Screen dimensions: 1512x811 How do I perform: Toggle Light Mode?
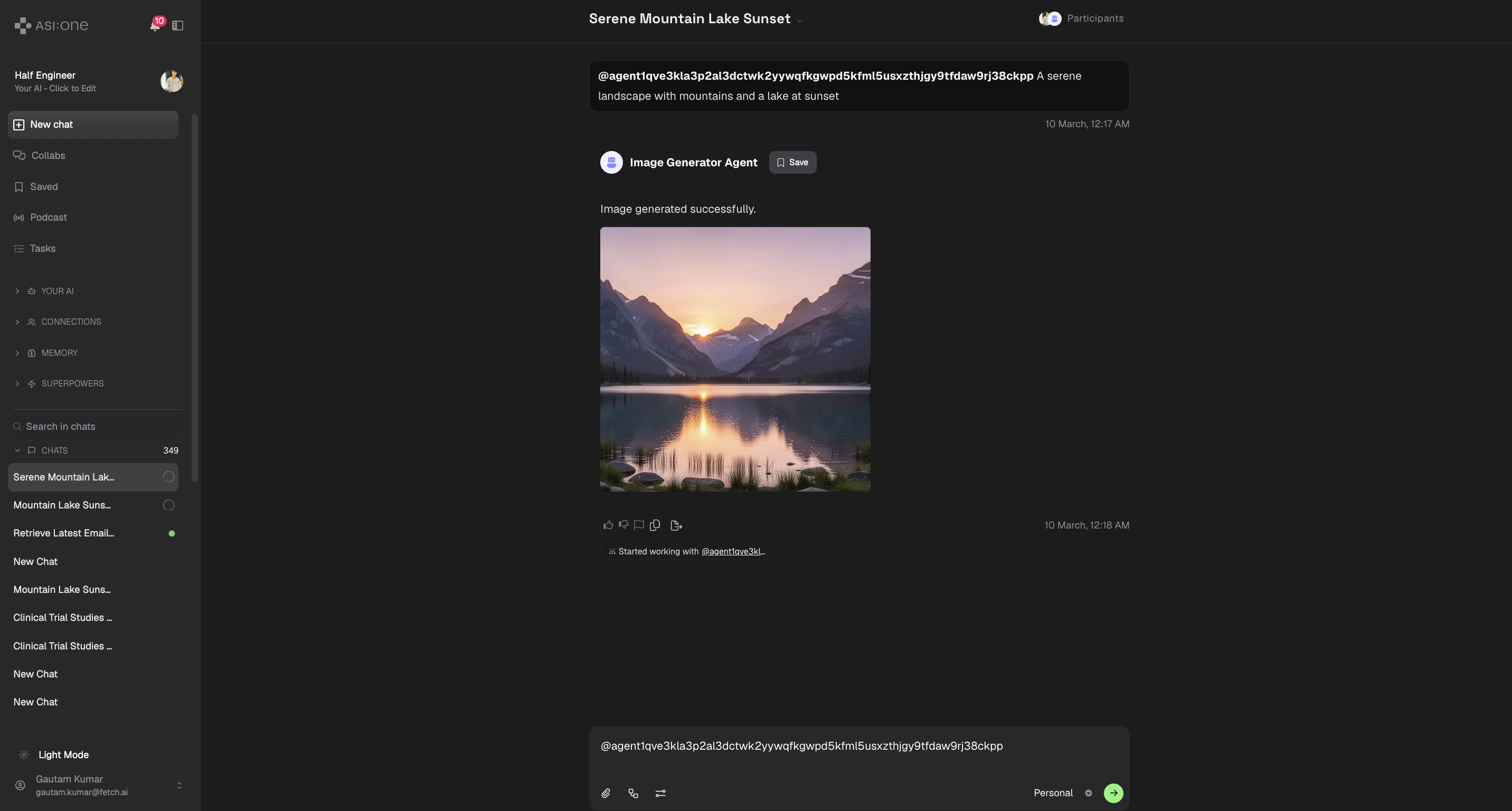(x=63, y=755)
